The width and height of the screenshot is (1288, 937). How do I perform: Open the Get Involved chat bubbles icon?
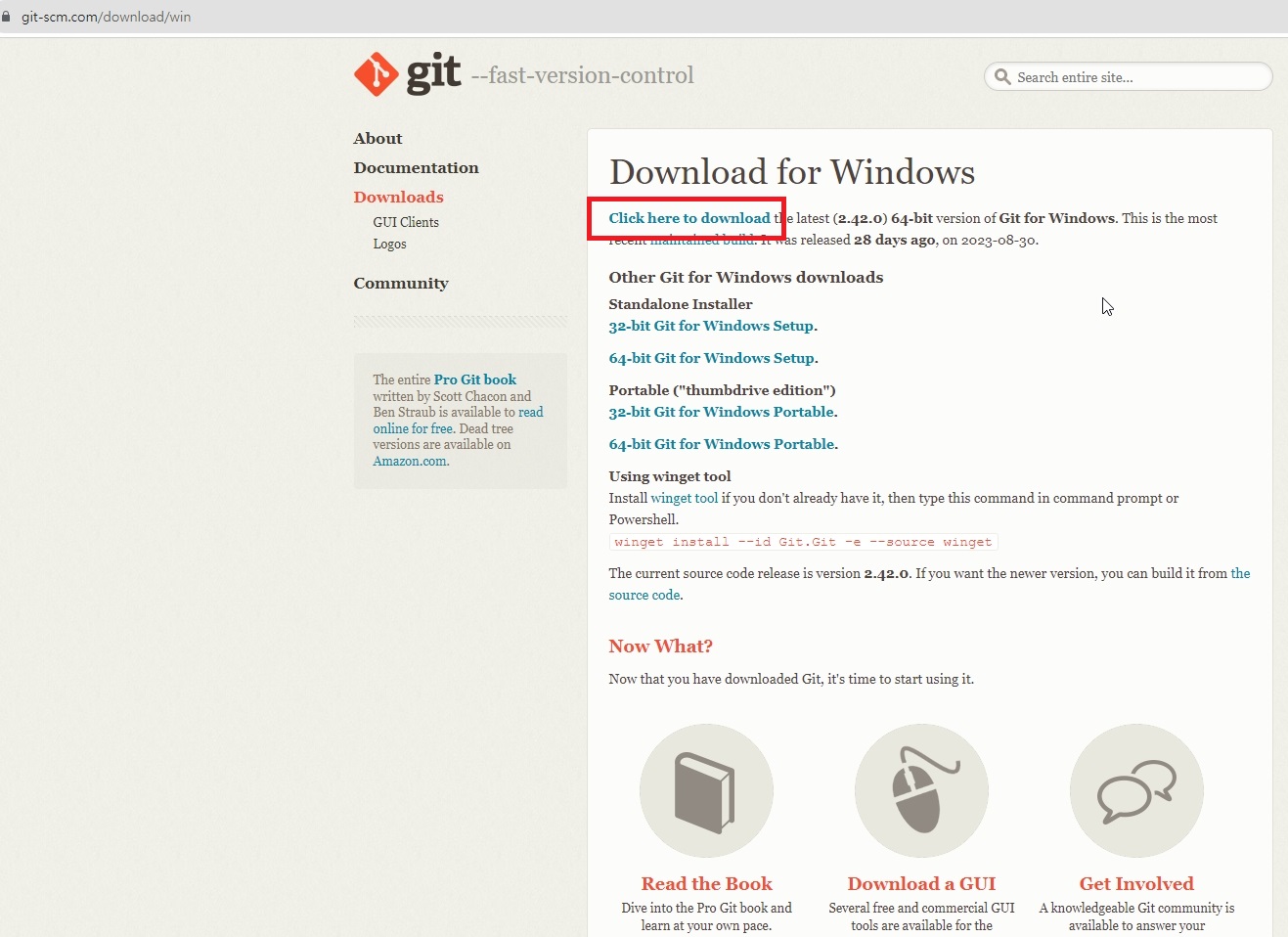click(x=1136, y=790)
